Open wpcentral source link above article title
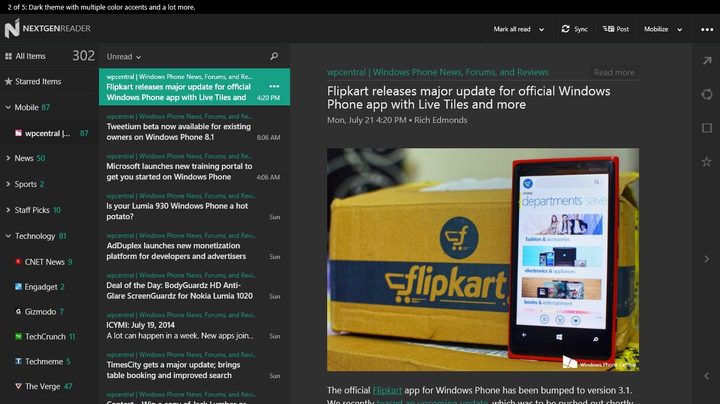The image size is (720, 404). click(x=438, y=72)
